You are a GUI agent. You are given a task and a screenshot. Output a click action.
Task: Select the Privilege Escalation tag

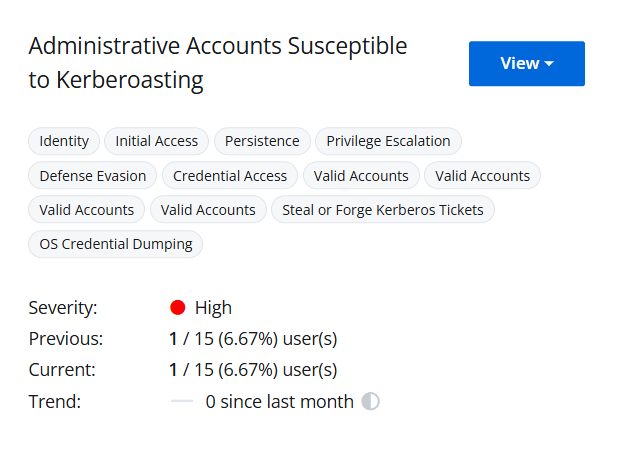click(388, 141)
